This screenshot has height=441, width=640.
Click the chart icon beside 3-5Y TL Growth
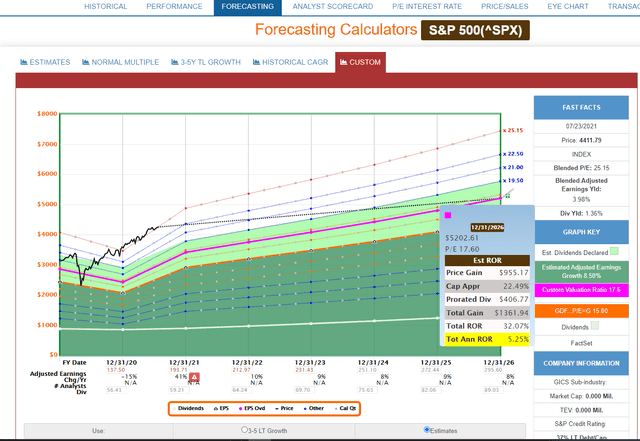click(175, 62)
